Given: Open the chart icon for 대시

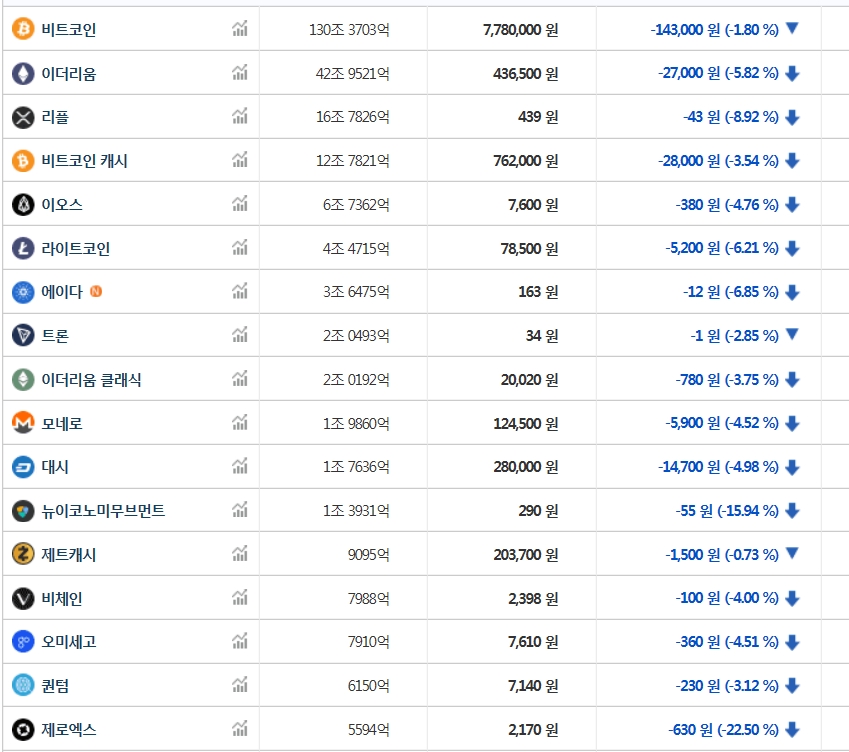Looking at the screenshot, I should 240,466.
